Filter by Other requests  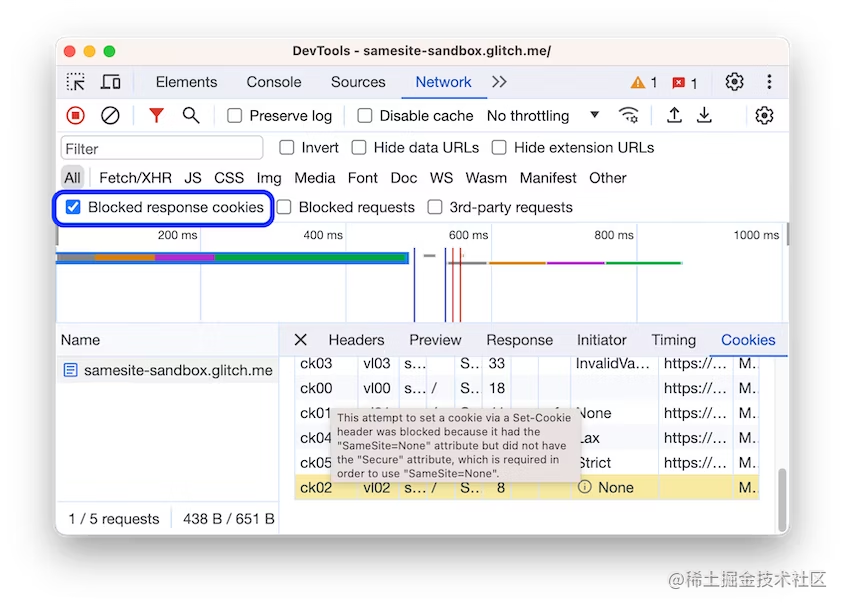coord(607,178)
